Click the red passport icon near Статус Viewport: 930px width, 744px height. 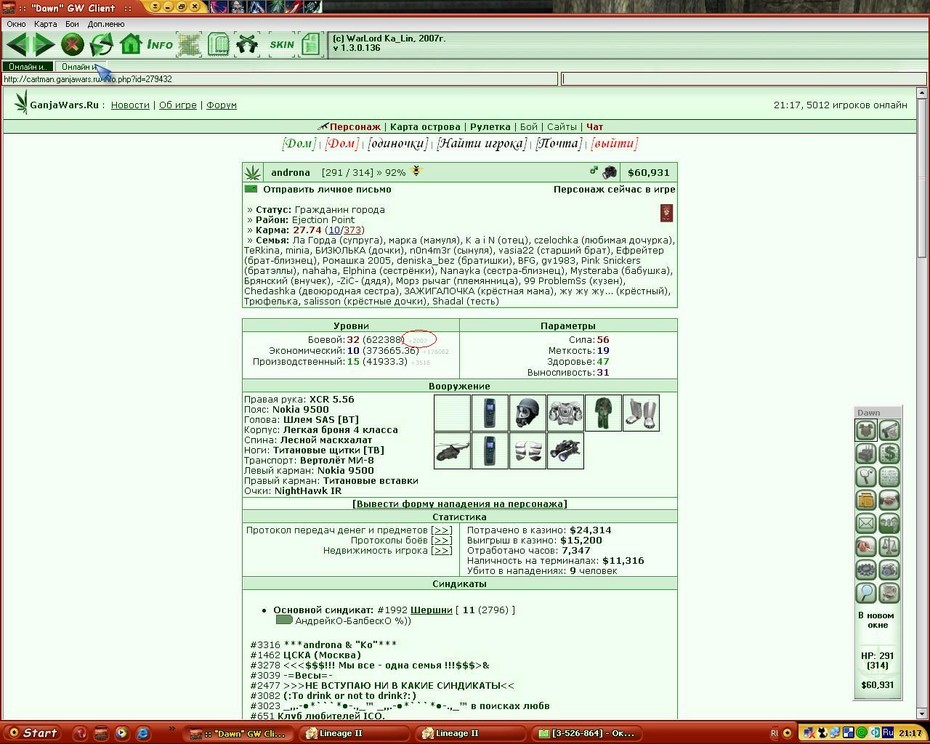click(x=666, y=213)
